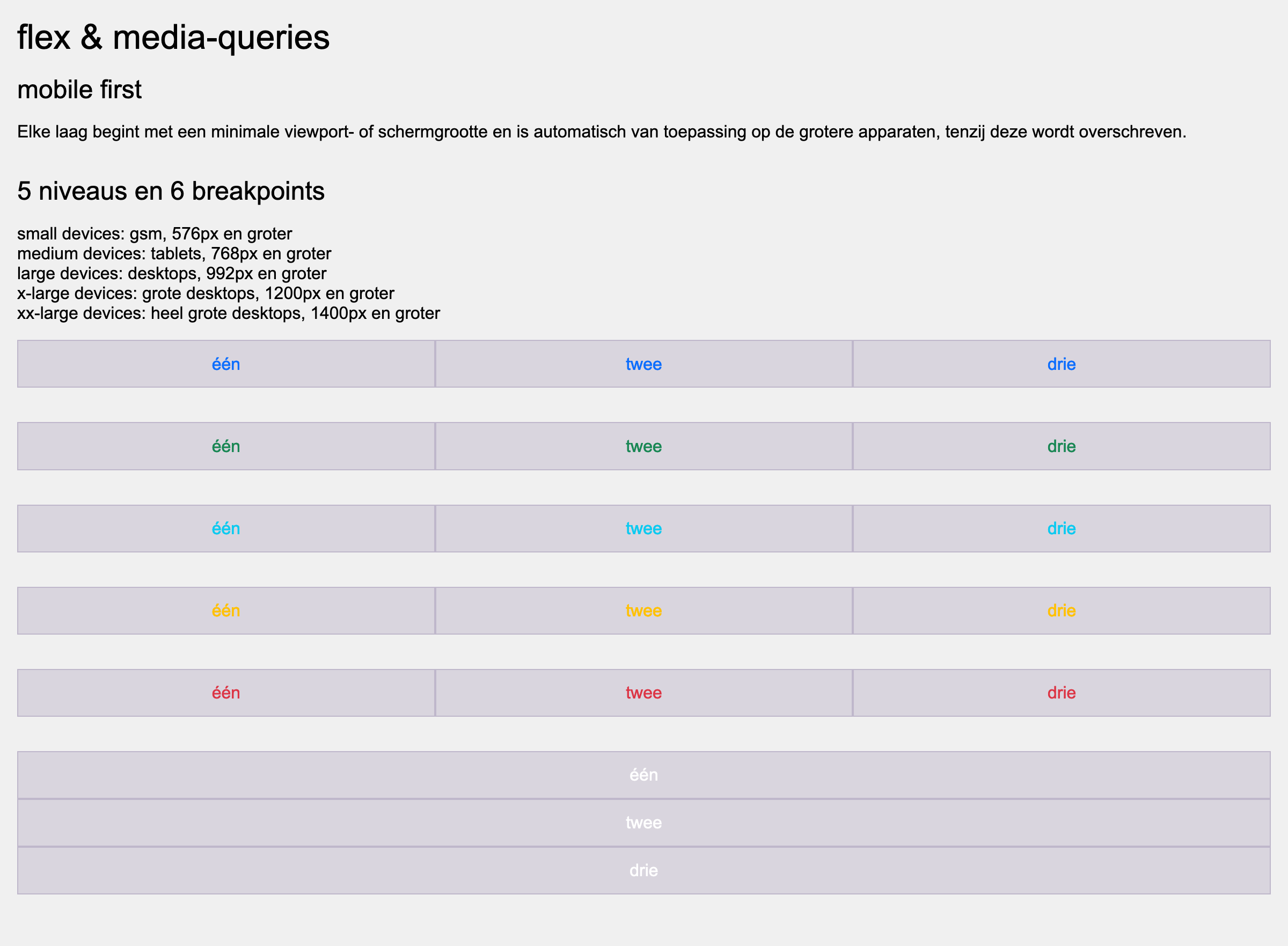Click the white full-width "één" row

tap(643, 775)
